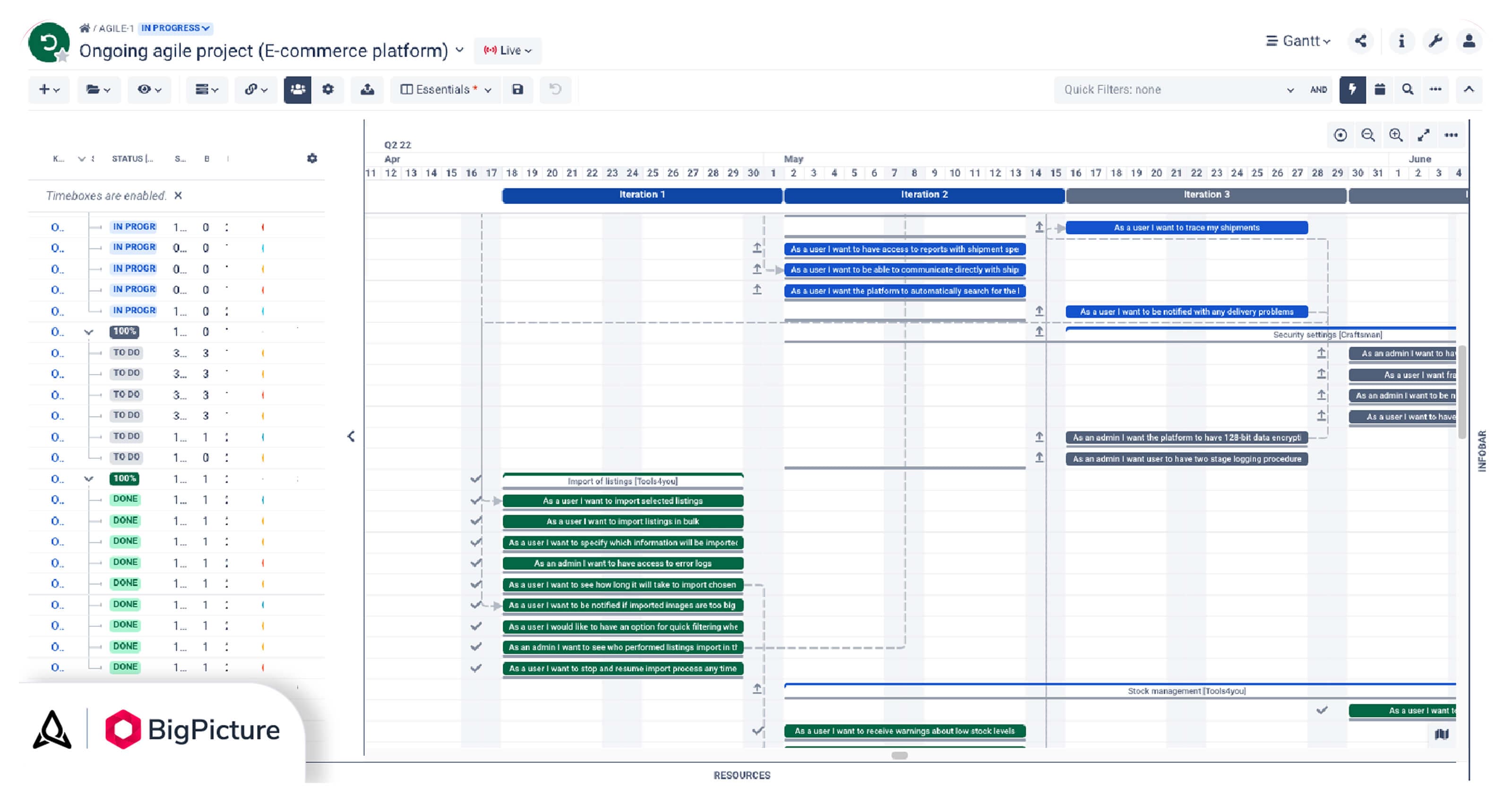The height and width of the screenshot is (802, 1512).
Task: Click the map icon at chart bottom right
Action: [x=1442, y=734]
